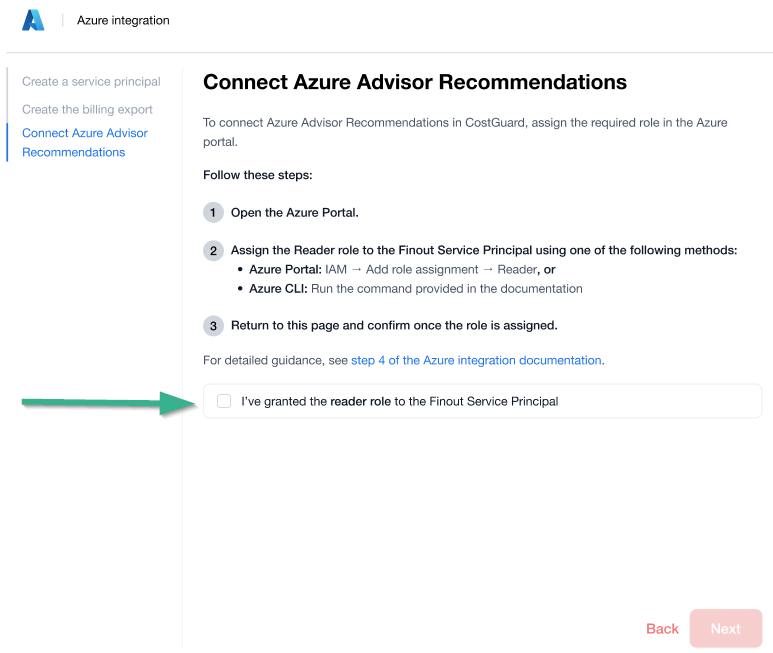Click the Azure integration header title
This screenshot has width=773, height=653.
pyautogui.click(x=123, y=20)
